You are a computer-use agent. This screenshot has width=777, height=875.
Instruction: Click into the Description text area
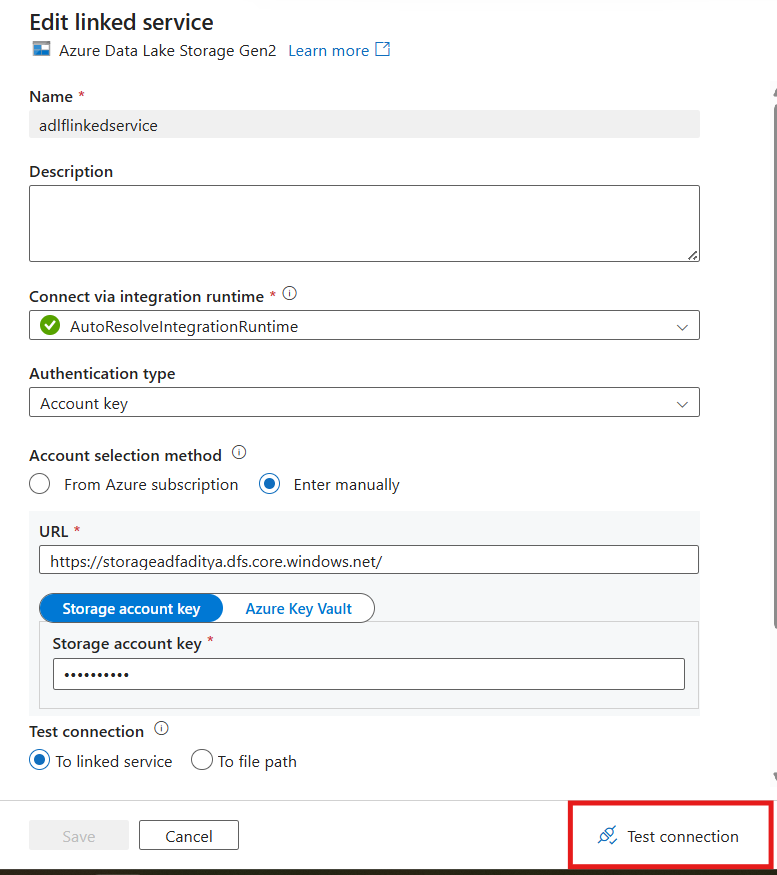(x=364, y=223)
